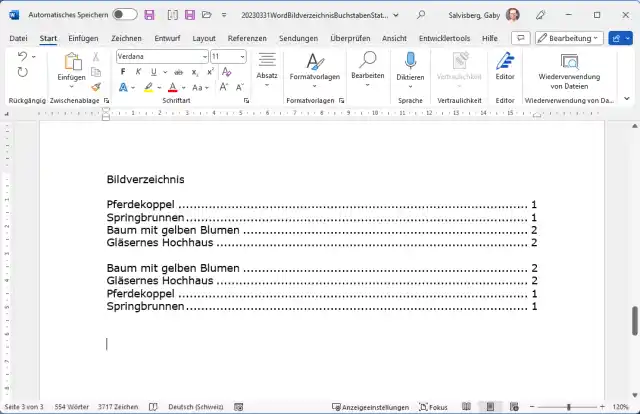Expand the font size 11 dropdown
The image size is (640, 414).
click(x=242, y=57)
